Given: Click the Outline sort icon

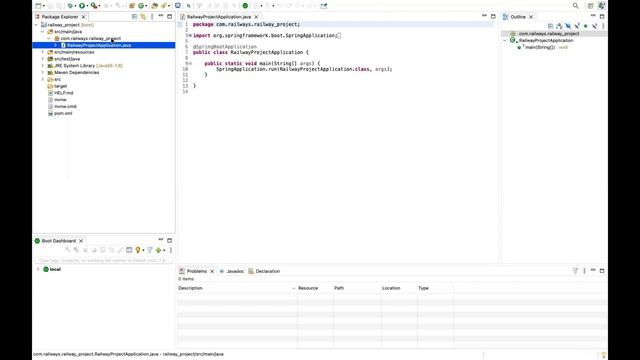Looking at the screenshot, I should coord(559,26).
